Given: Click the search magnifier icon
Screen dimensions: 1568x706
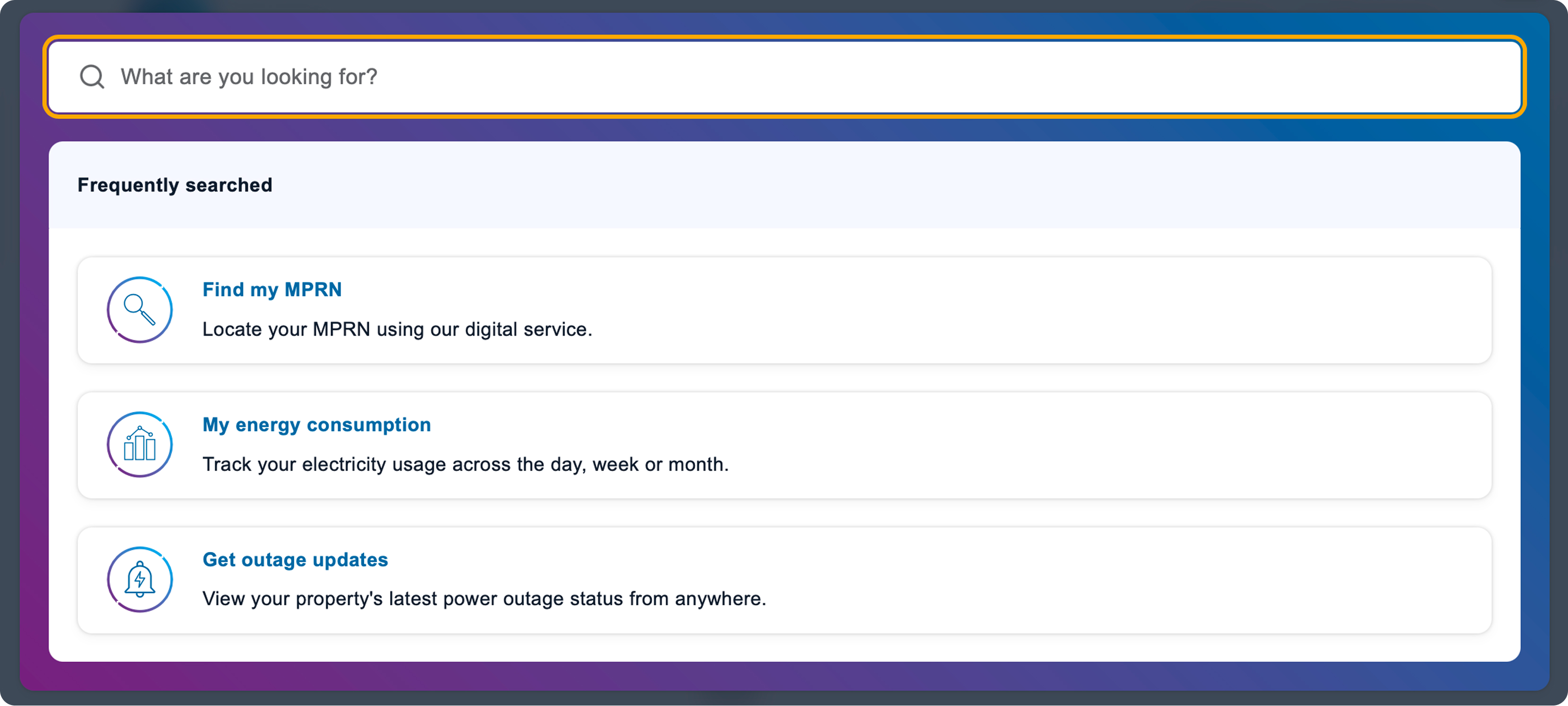Looking at the screenshot, I should [x=92, y=77].
